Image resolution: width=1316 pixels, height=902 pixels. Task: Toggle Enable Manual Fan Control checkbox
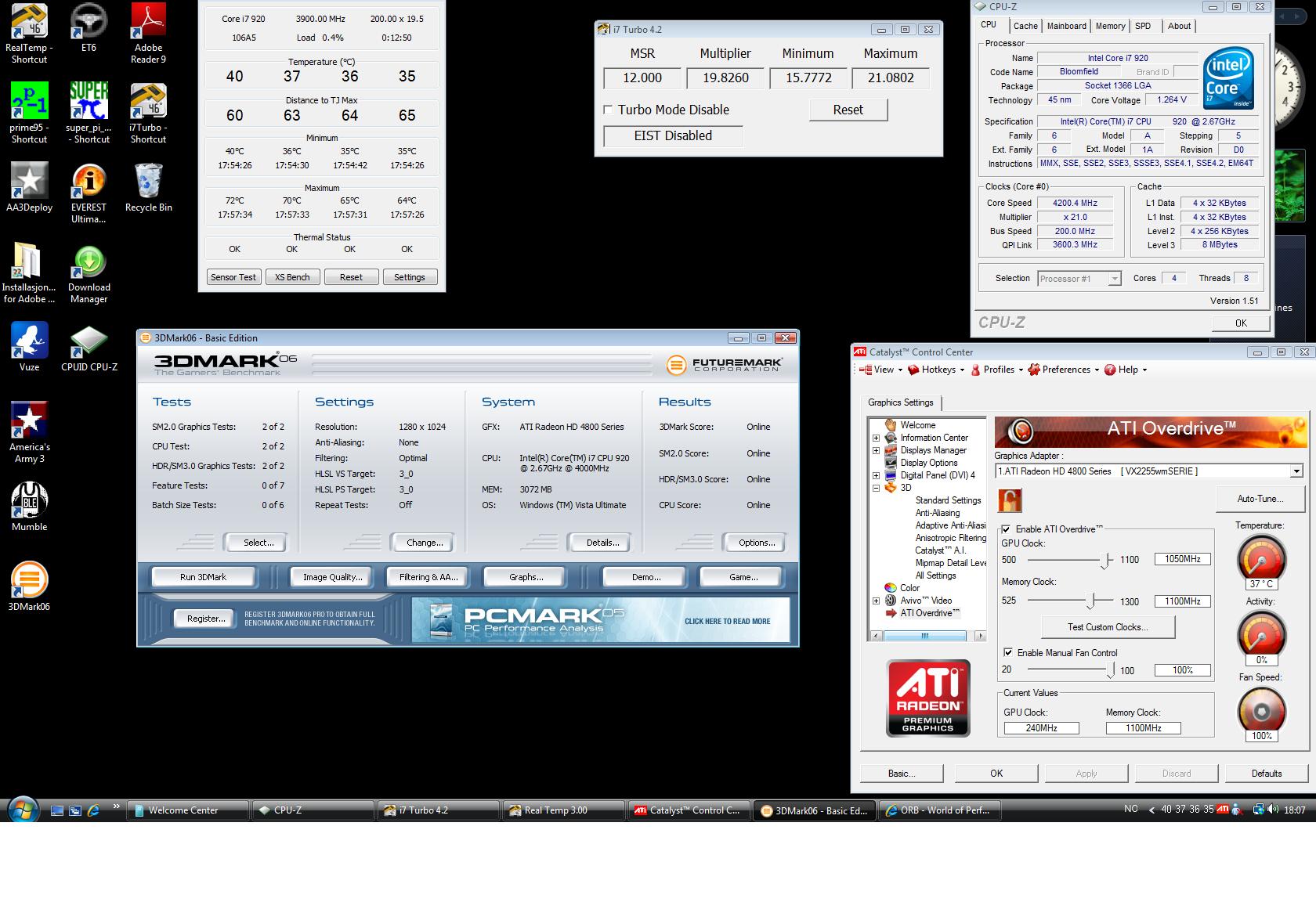pyautogui.click(x=1008, y=652)
